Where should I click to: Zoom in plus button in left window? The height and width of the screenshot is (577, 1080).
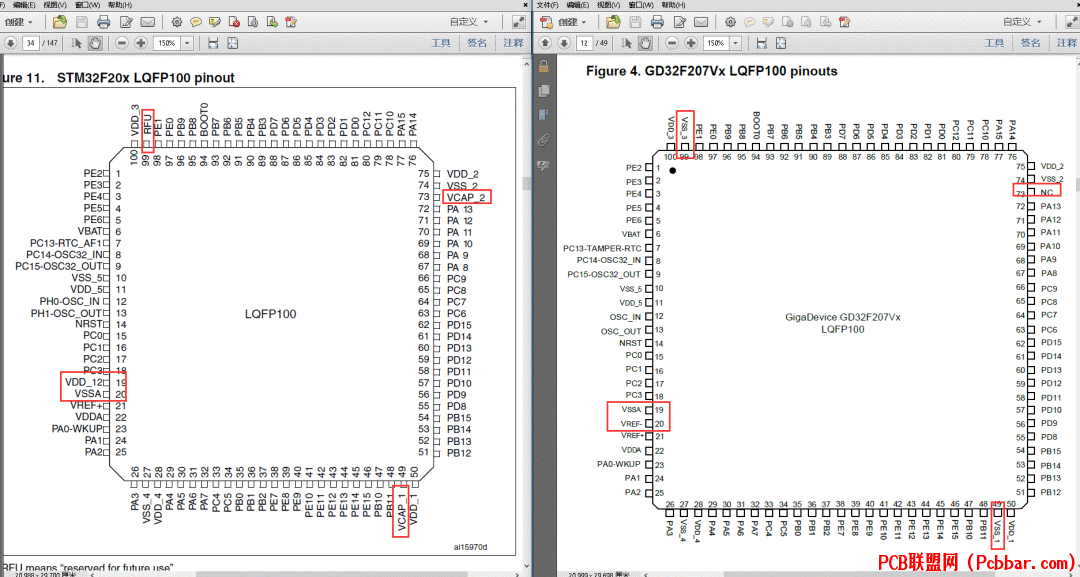tap(141, 43)
